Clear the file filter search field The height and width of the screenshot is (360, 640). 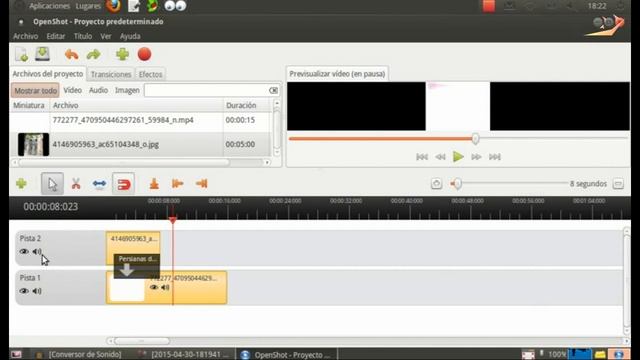[x=273, y=90]
